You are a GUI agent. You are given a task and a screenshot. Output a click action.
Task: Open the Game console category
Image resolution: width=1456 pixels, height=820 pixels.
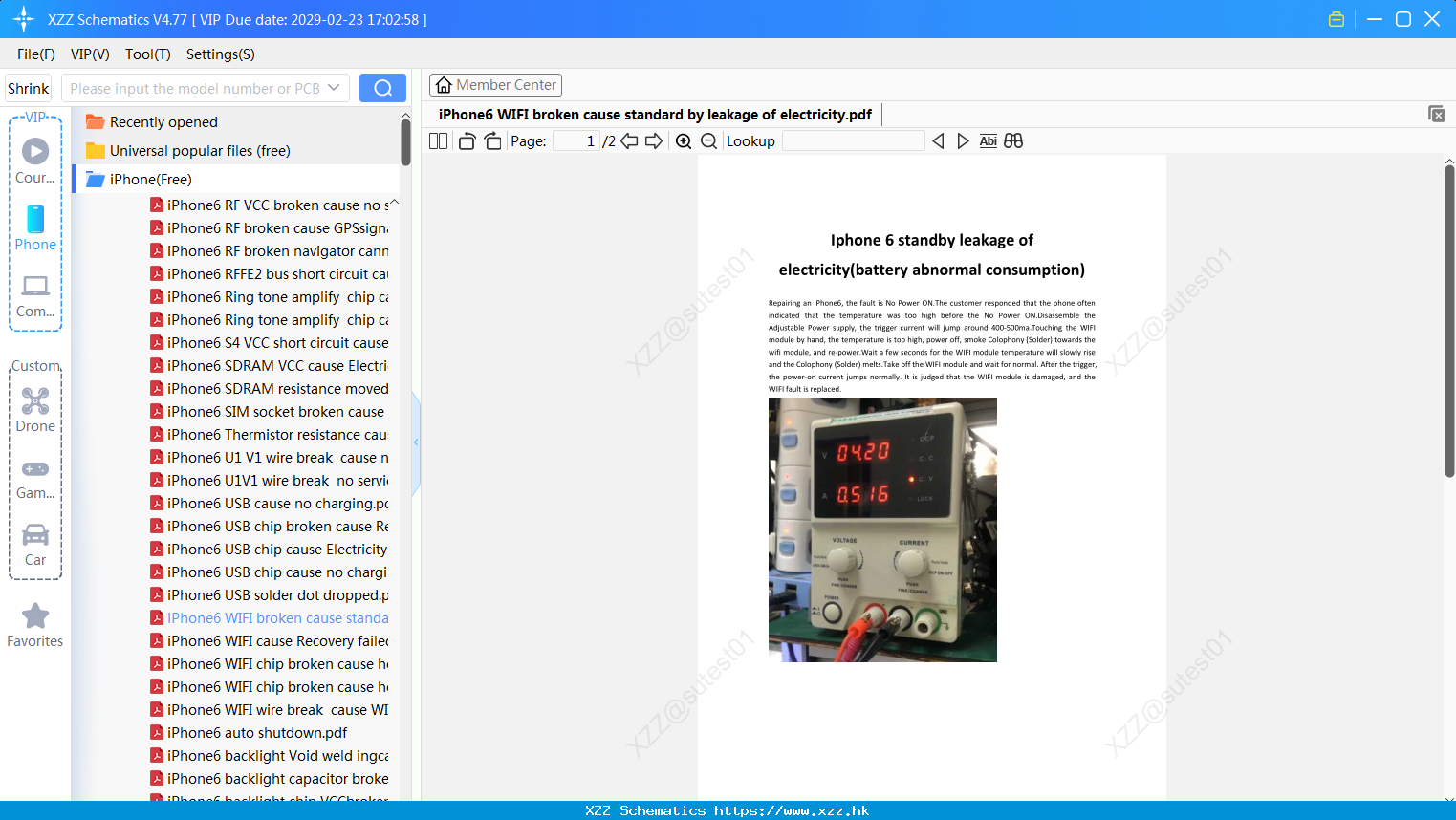tap(35, 479)
